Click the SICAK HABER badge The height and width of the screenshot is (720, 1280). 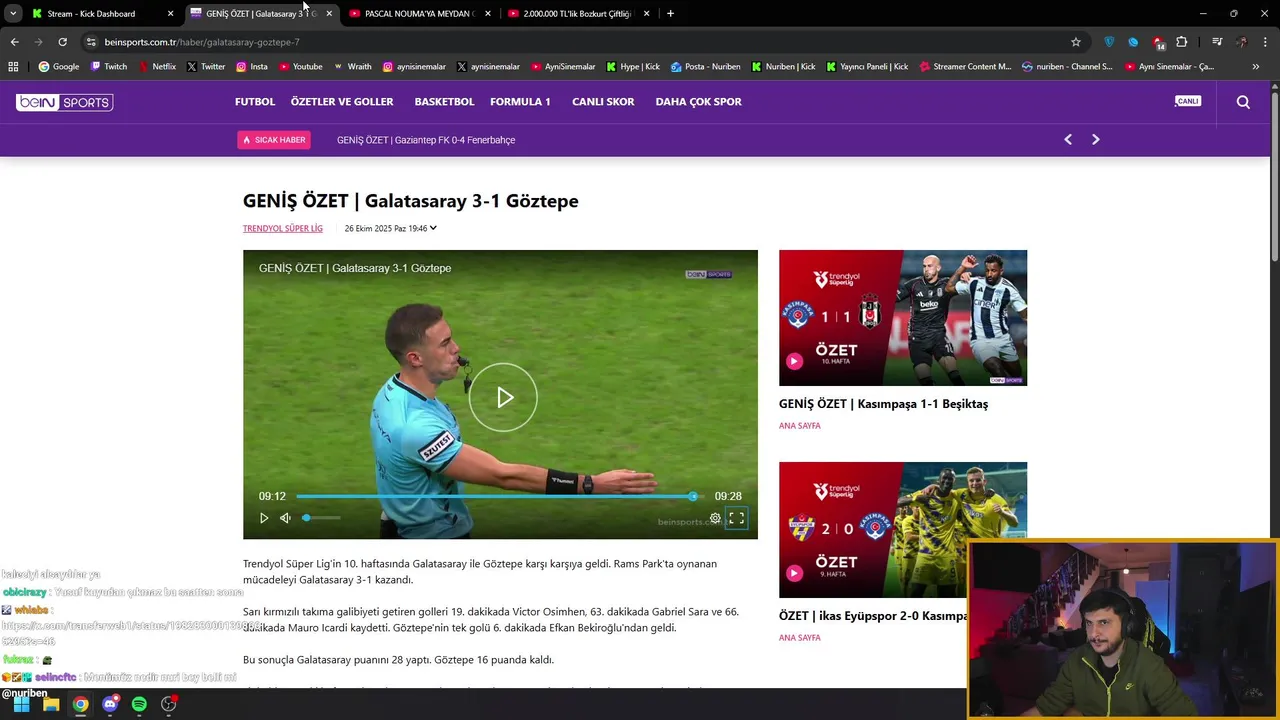(x=274, y=140)
